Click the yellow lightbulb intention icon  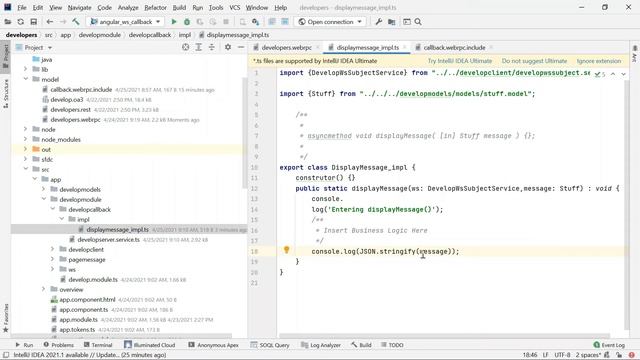pyautogui.click(x=287, y=249)
